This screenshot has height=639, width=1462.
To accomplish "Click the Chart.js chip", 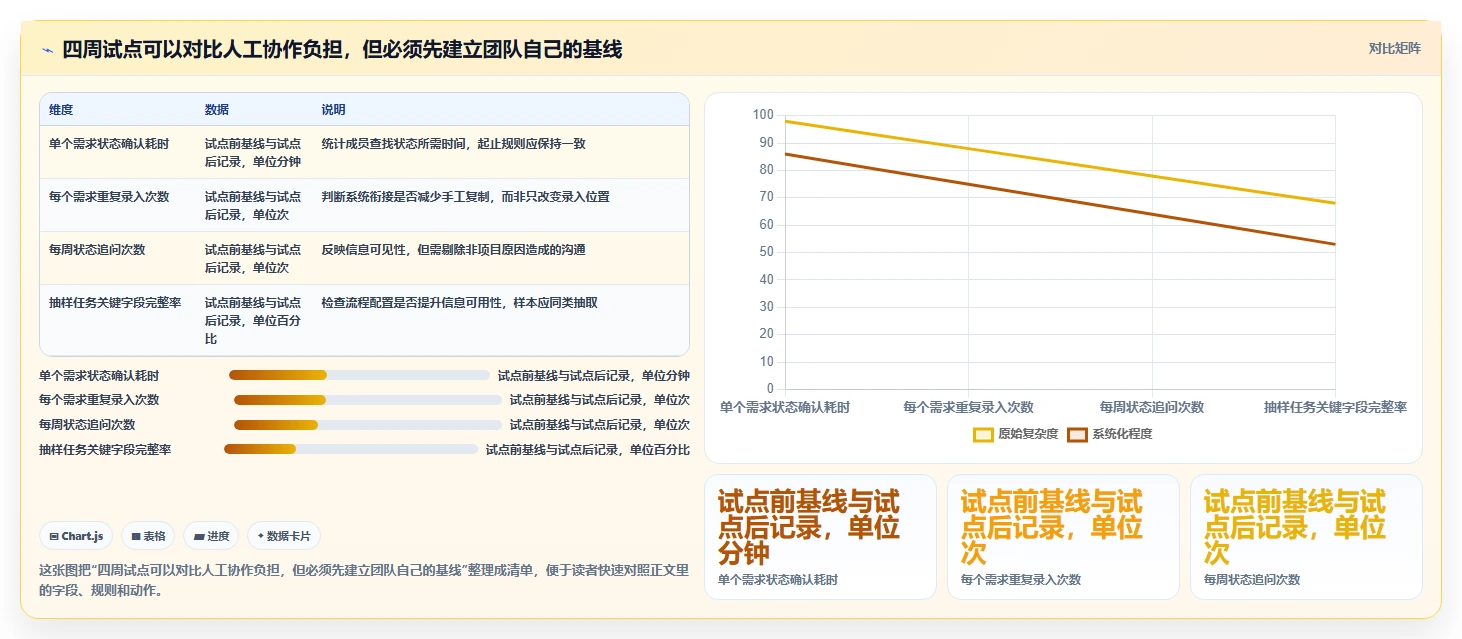I will coord(76,536).
